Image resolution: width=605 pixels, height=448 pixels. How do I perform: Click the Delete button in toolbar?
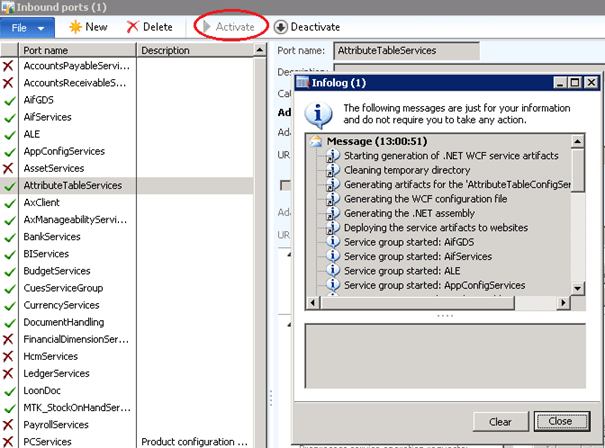(x=149, y=27)
